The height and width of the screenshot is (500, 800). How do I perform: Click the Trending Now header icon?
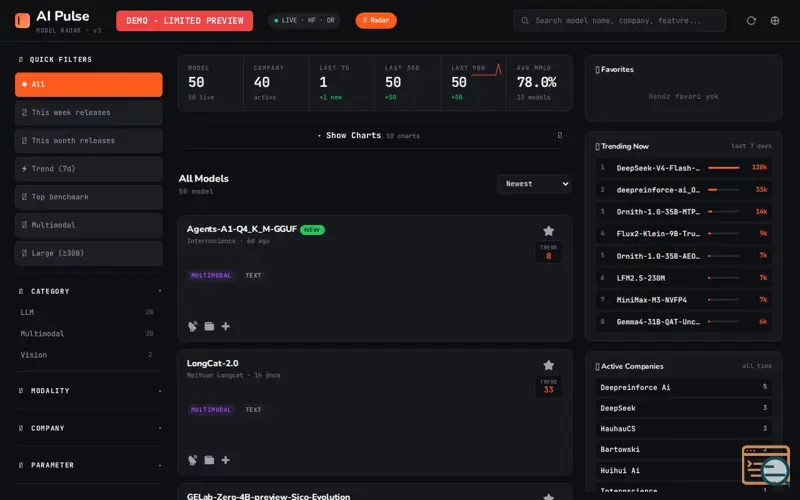[597, 146]
